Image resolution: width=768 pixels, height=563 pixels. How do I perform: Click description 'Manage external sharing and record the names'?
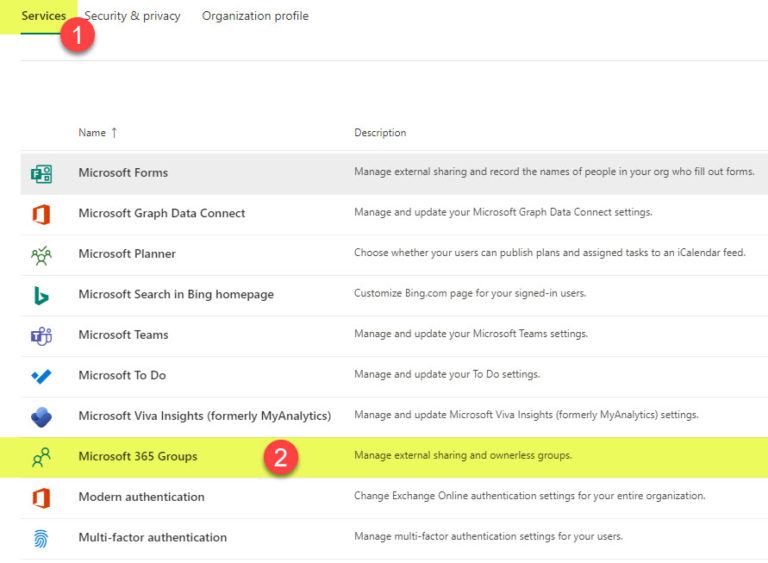coord(554,171)
